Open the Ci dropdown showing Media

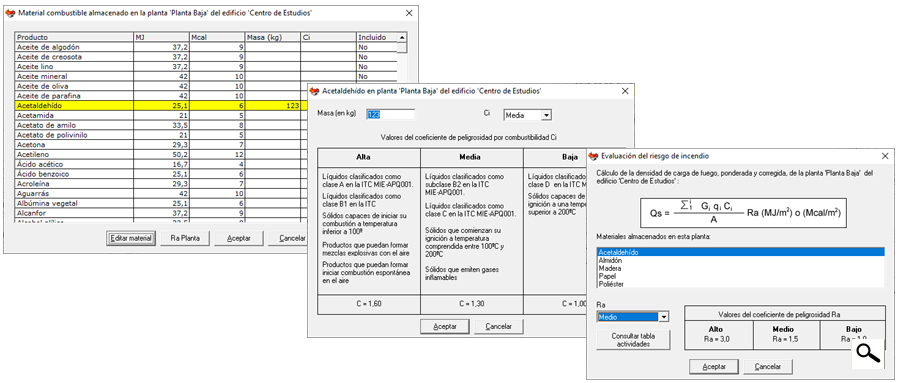tap(546, 115)
